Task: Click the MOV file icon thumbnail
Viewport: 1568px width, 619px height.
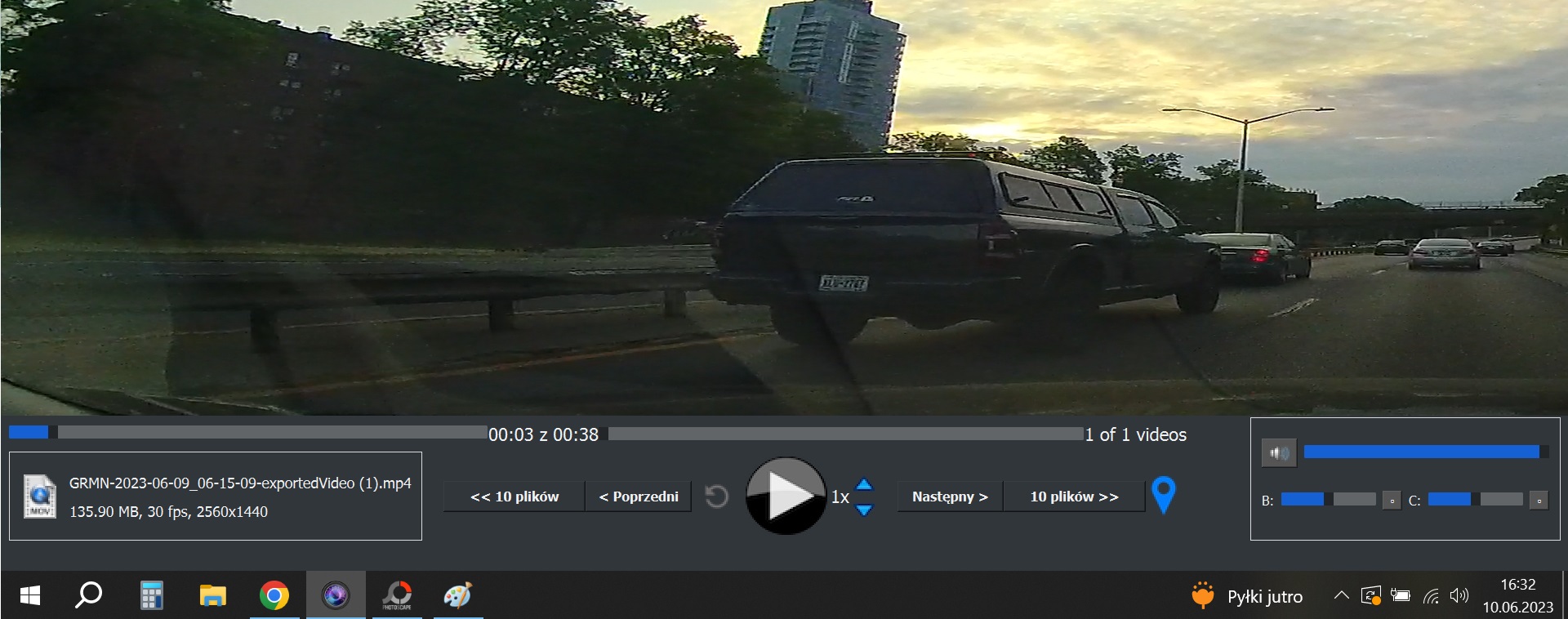Action: pyautogui.click(x=39, y=496)
